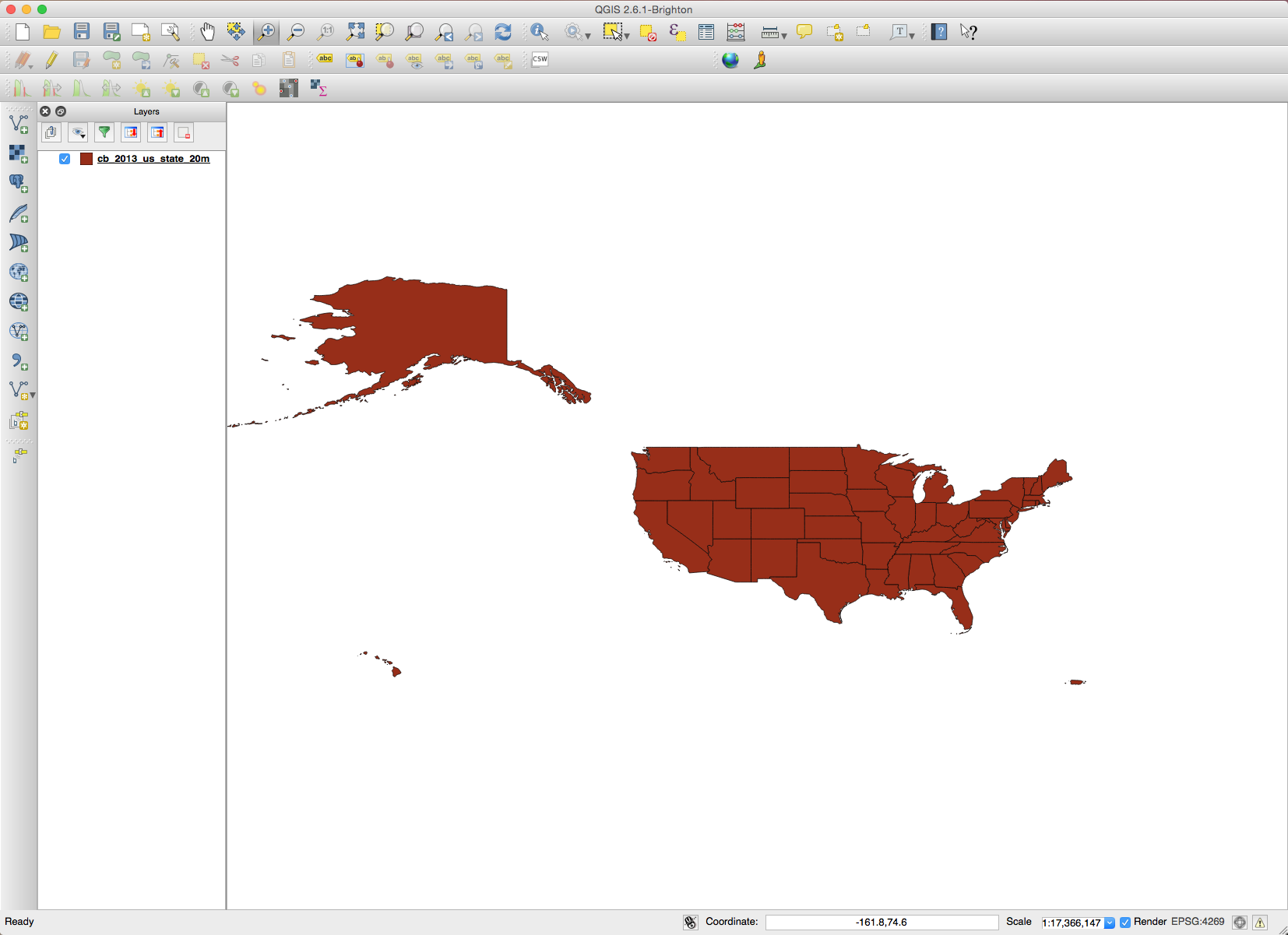Click Show Bookmarks icon
The image size is (1288, 935).
click(864, 32)
